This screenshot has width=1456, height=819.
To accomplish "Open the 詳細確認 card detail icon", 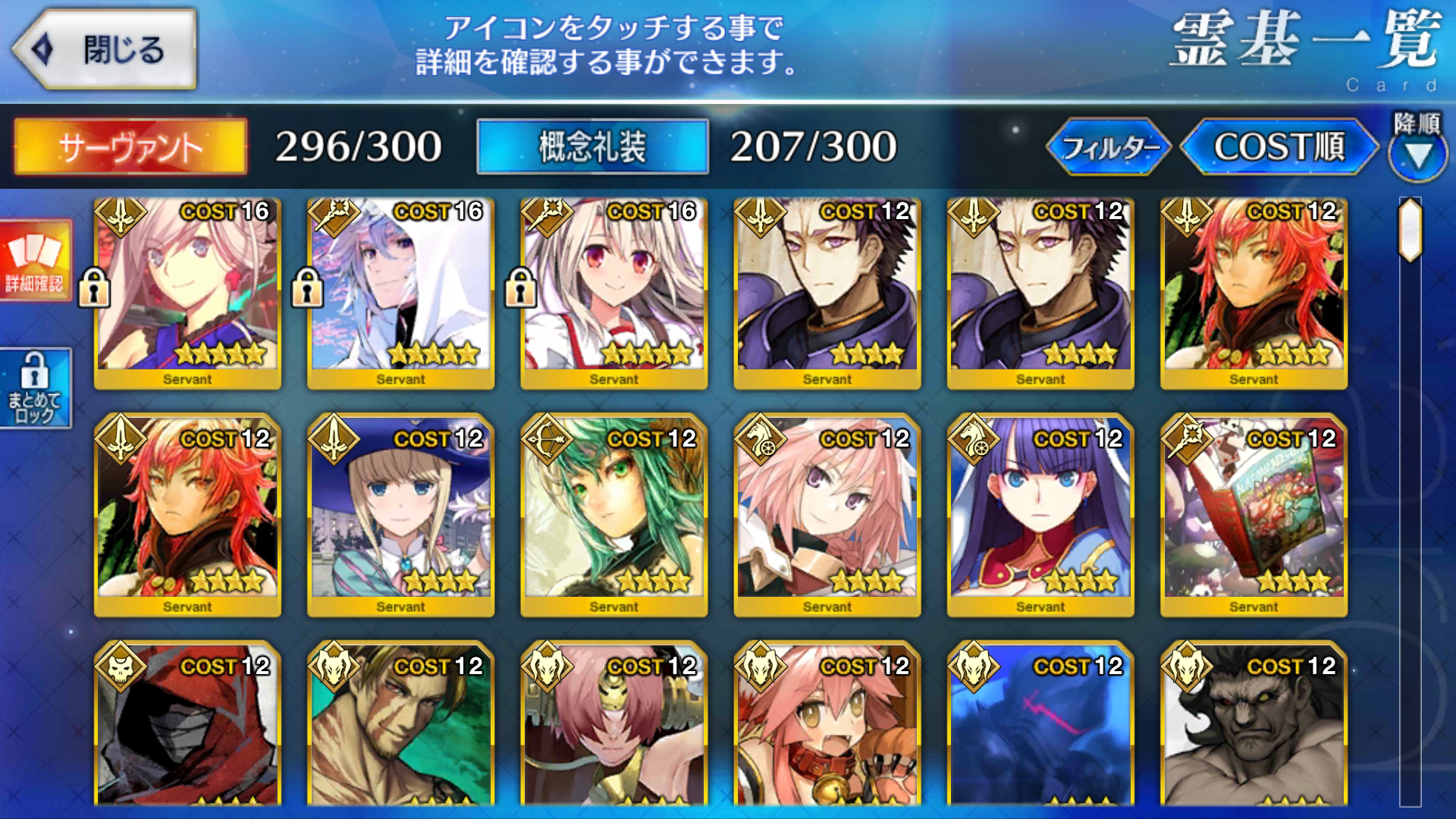I will pyautogui.click(x=35, y=260).
